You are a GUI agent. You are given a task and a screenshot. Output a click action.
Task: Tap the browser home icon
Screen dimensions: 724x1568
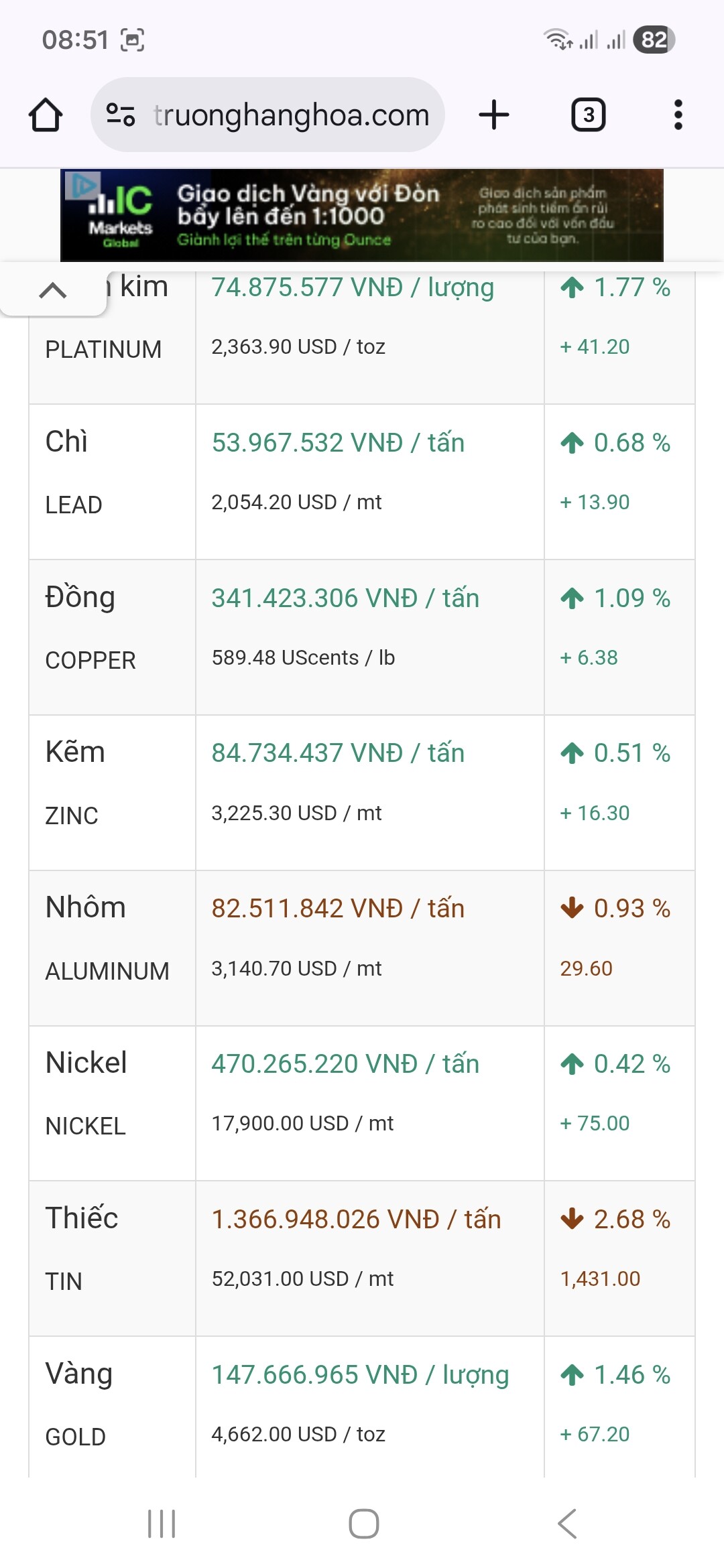(46, 115)
